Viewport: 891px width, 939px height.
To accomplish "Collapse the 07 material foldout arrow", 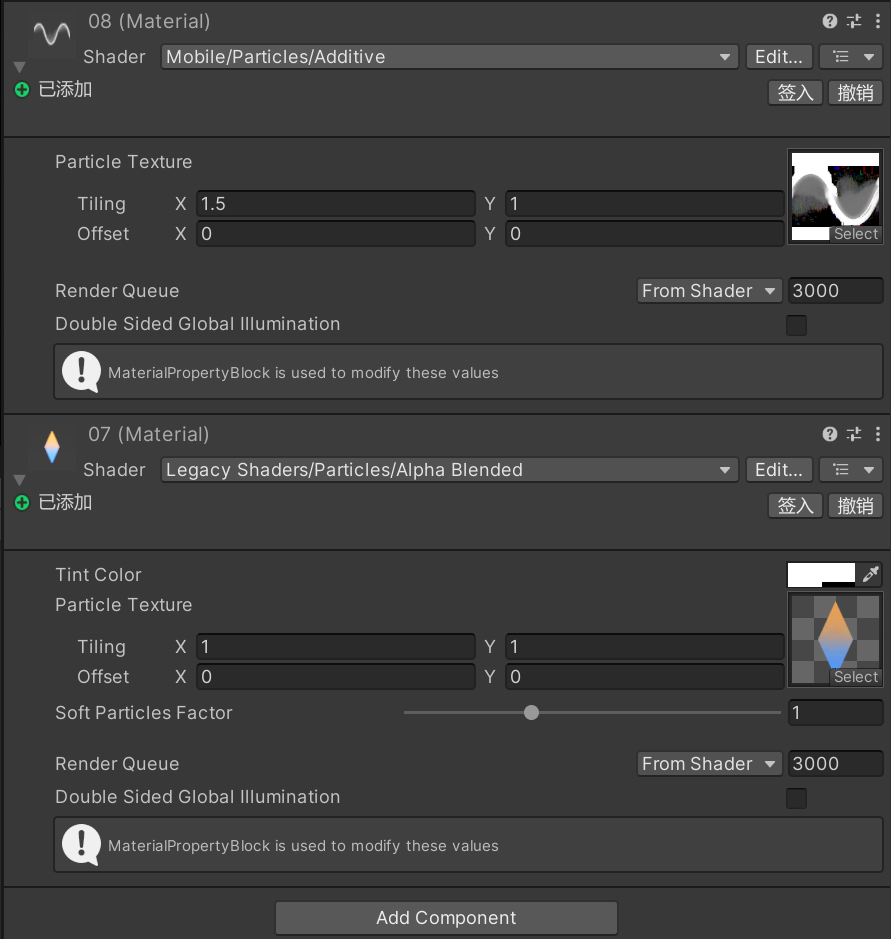I will point(19,480).
